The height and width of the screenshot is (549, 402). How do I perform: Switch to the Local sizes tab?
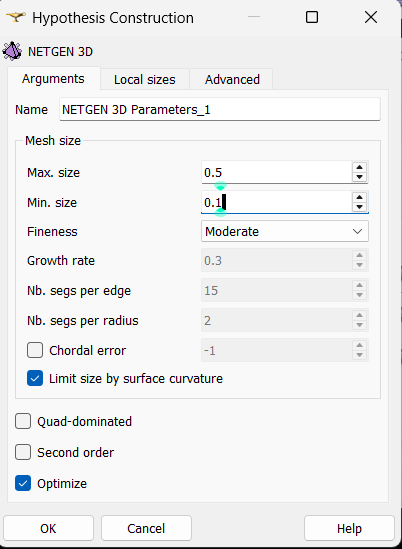pyautogui.click(x=145, y=79)
